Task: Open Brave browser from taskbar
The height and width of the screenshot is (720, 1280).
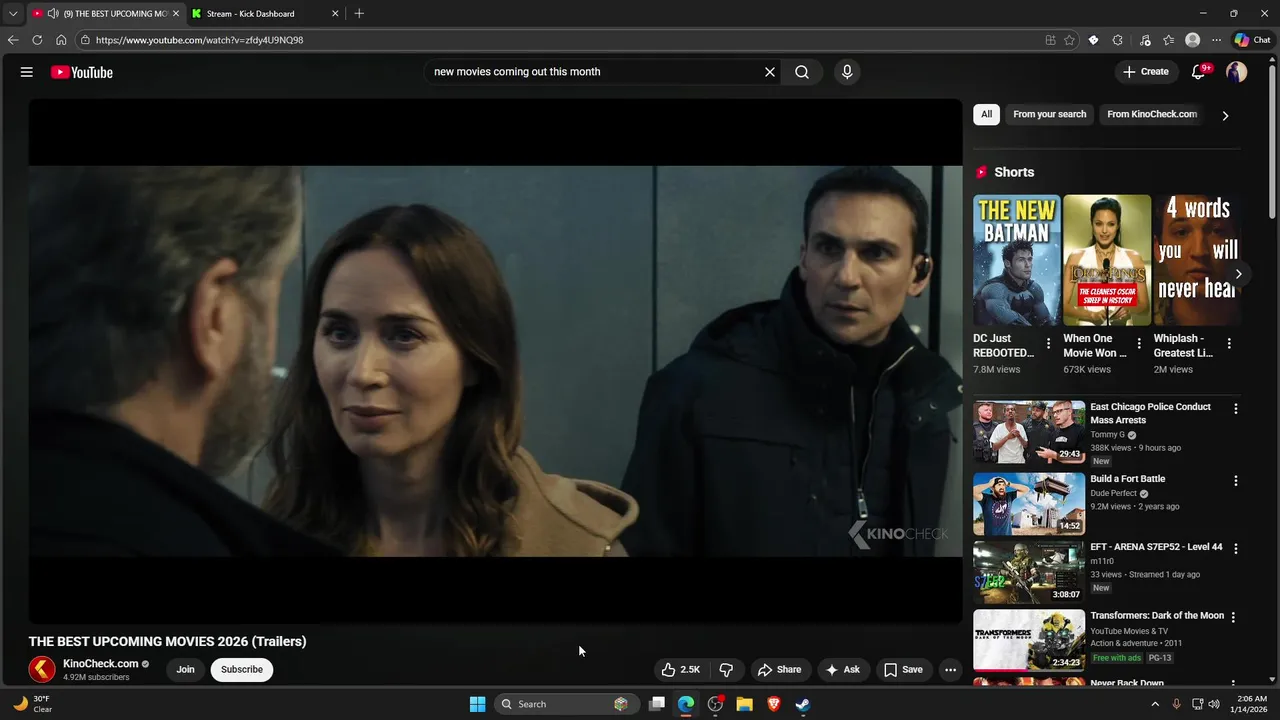Action: [x=773, y=704]
